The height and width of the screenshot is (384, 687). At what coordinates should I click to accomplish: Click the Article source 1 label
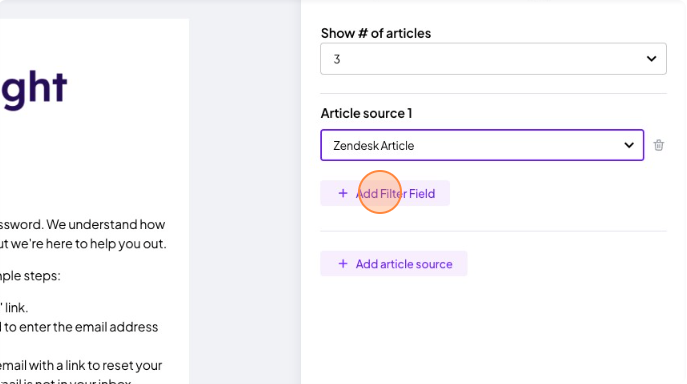366,114
